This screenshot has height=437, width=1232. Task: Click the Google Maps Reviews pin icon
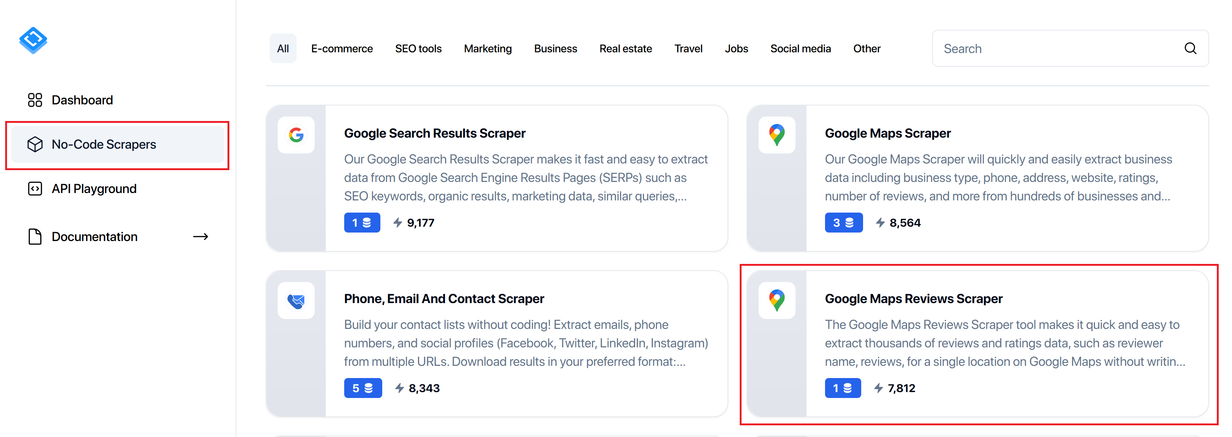click(x=777, y=300)
